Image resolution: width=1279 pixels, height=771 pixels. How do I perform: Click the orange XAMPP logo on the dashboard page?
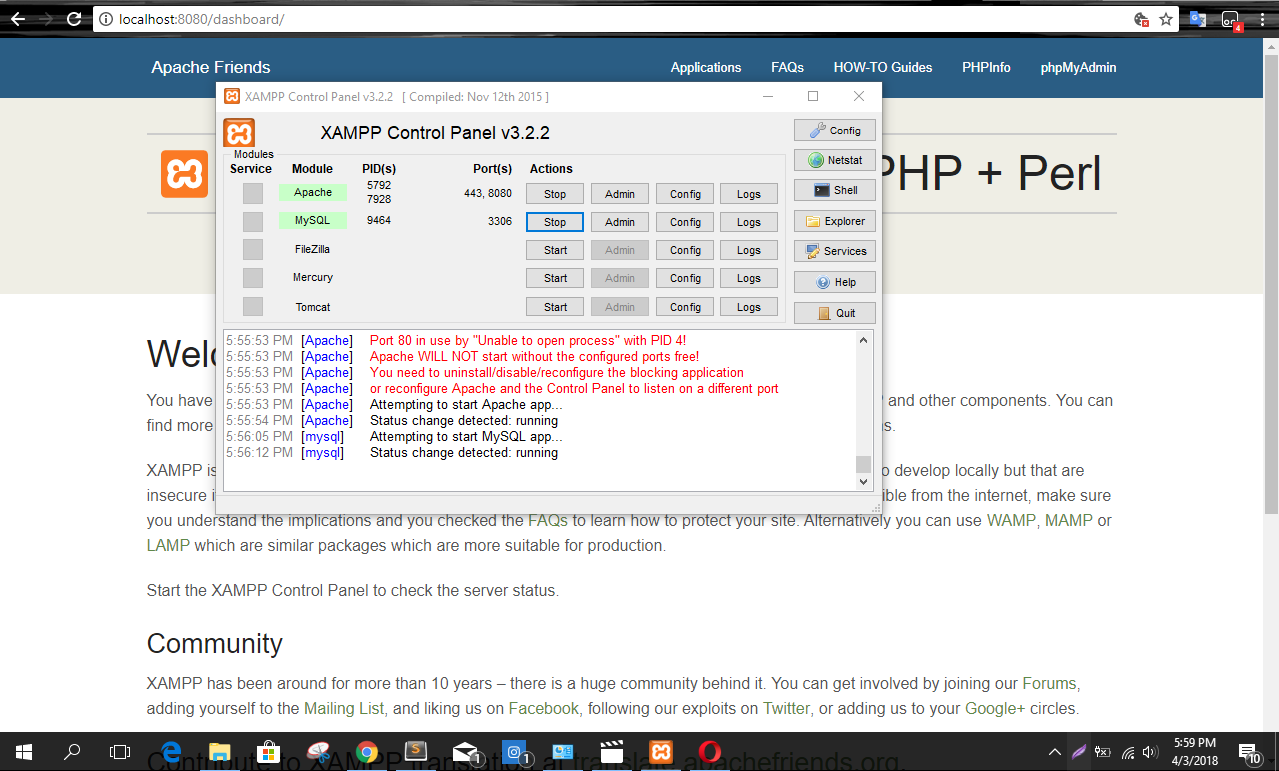184,174
